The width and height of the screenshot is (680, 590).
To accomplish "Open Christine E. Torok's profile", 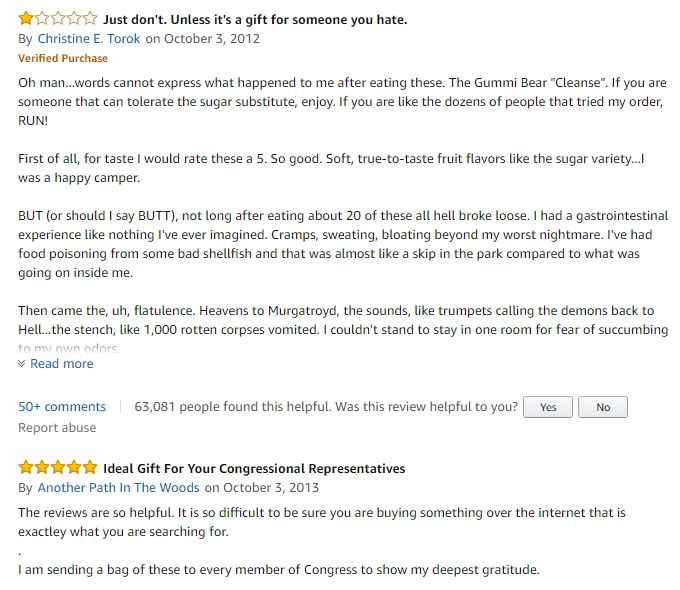I will (90, 39).
